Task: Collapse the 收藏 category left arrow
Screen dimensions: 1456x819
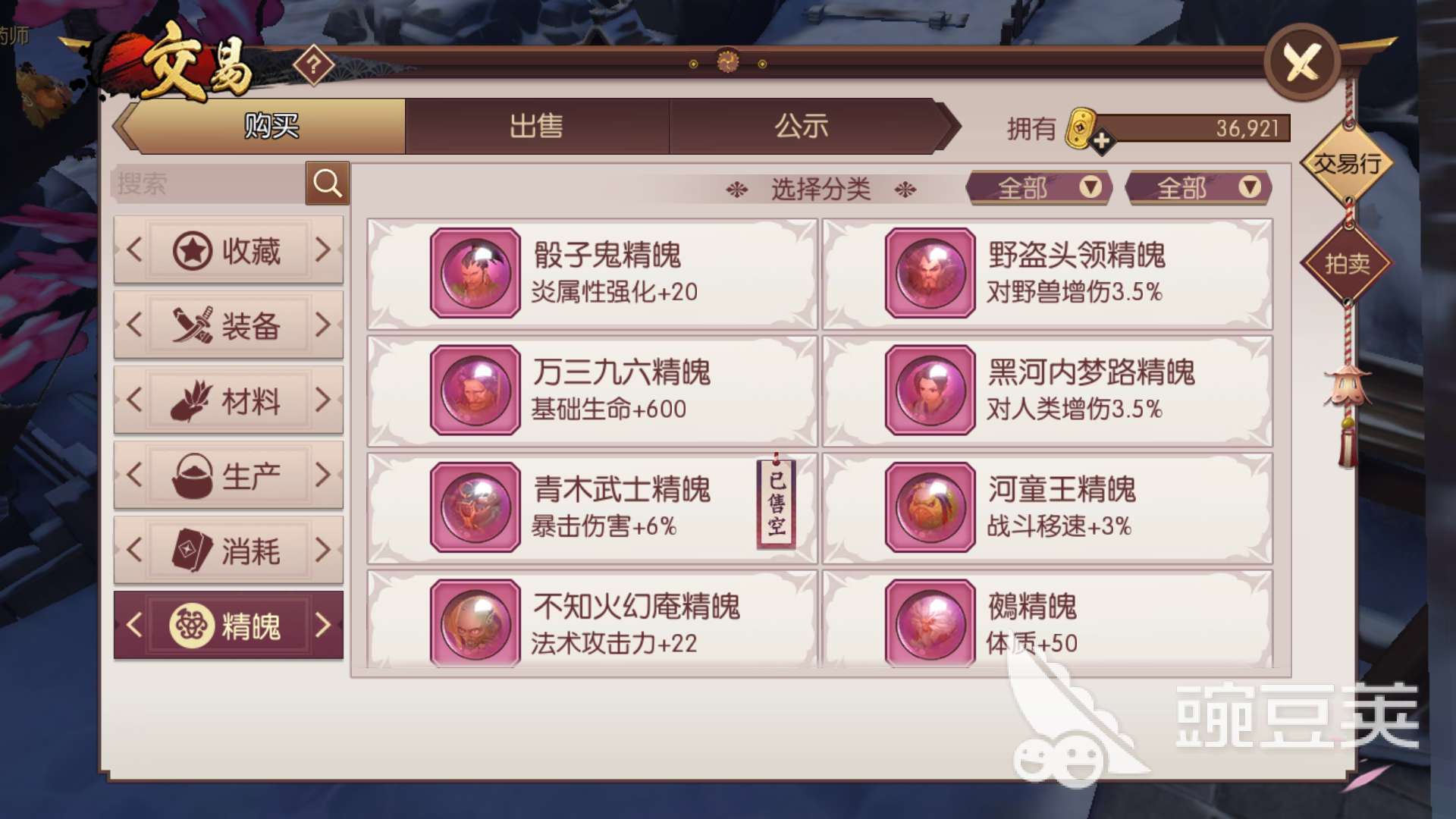Action: (x=134, y=249)
